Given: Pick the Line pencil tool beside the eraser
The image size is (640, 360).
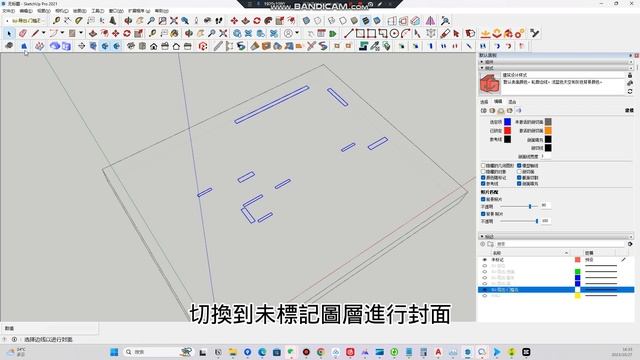Looking at the screenshot, I should pos(36,33).
